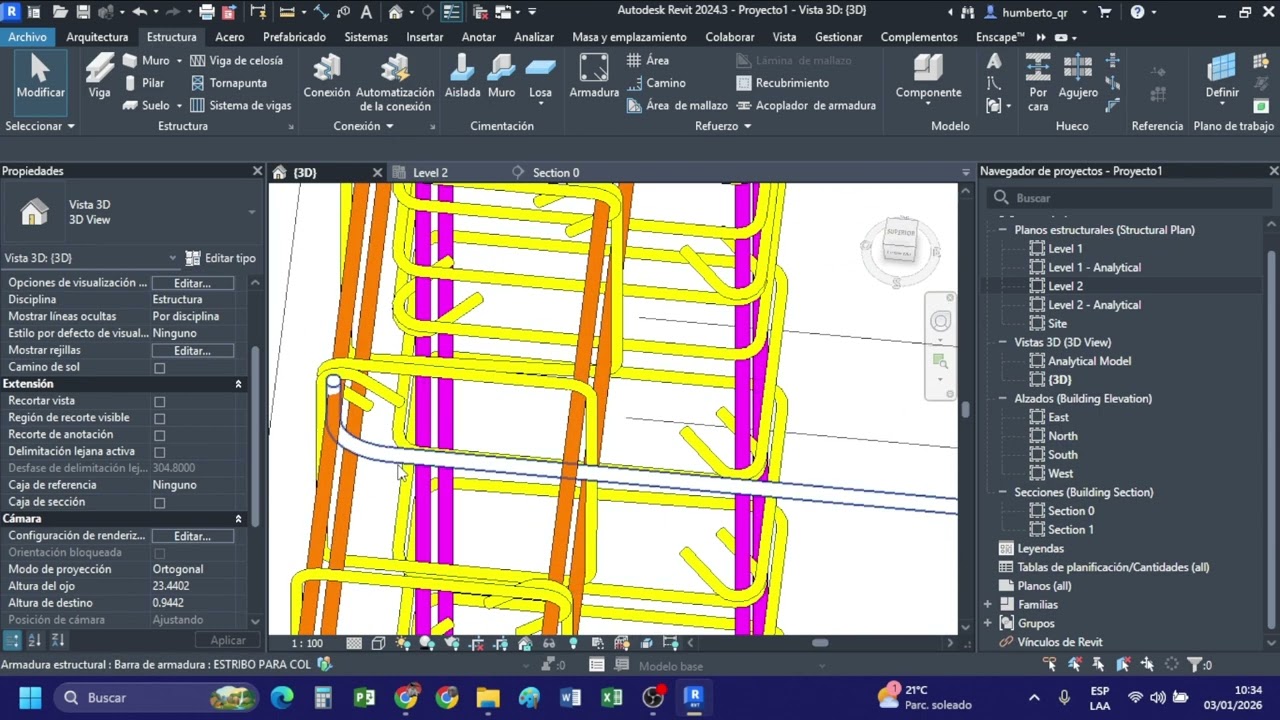
Task: Open Excel from the taskbar
Action: pyautogui.click(x=611, y=697)
